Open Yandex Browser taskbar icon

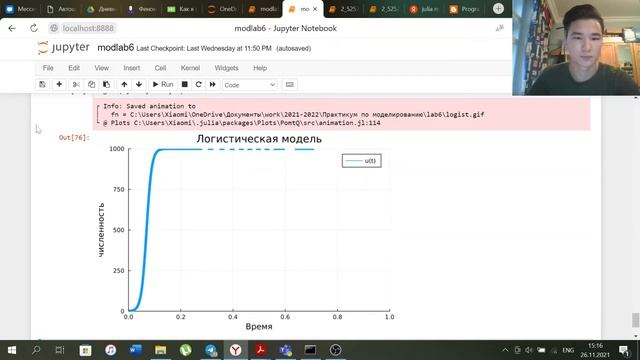coord(236,350)
